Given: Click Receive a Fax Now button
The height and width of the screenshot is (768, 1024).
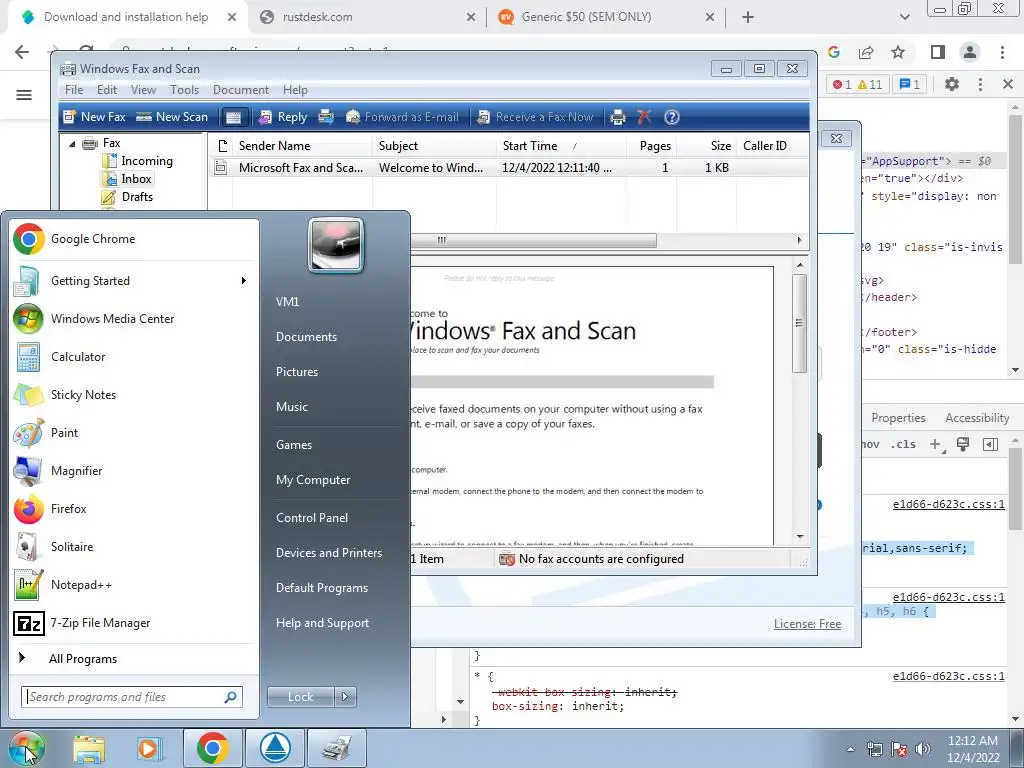Looking at the screenshot, I should [536, 117].
